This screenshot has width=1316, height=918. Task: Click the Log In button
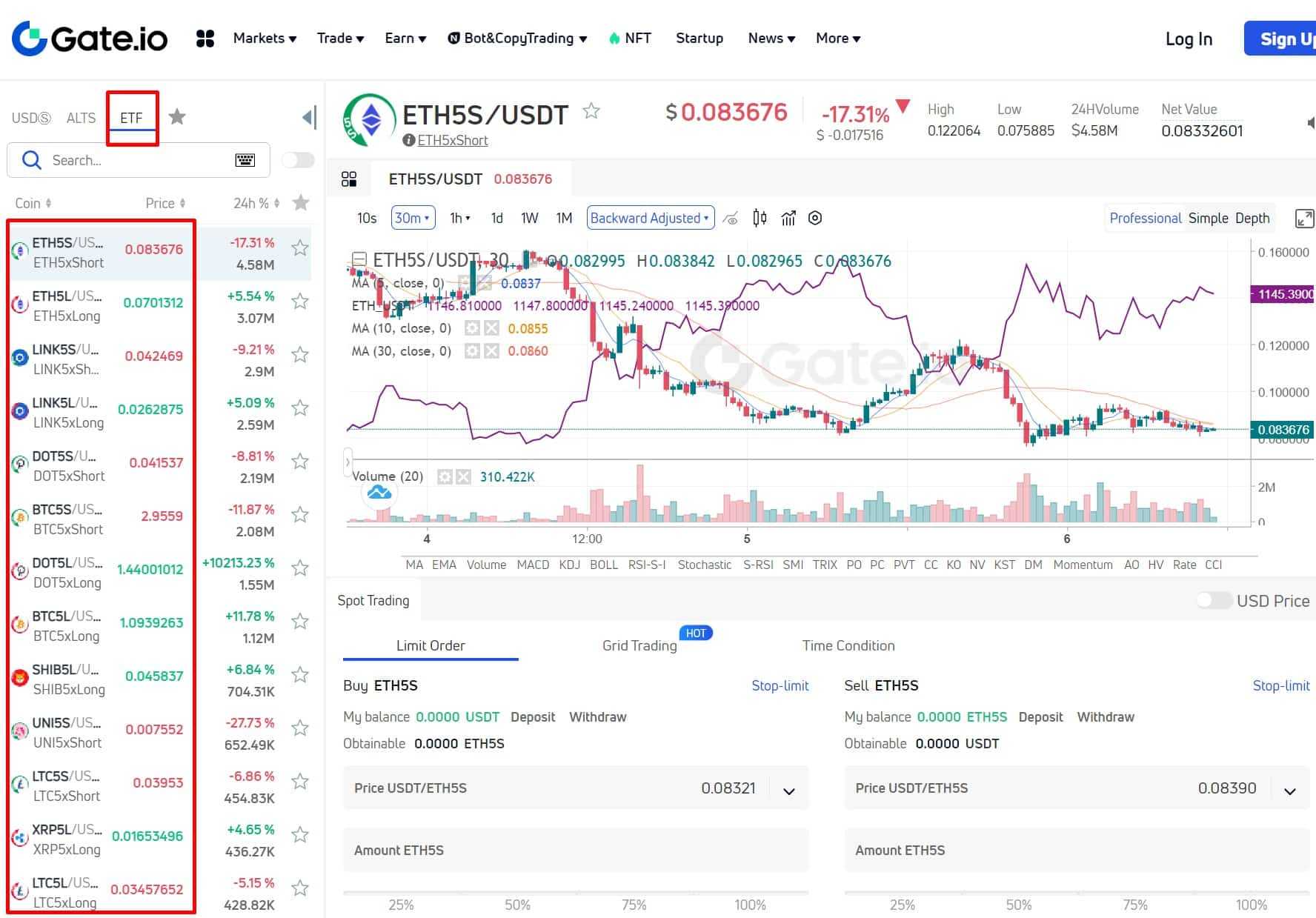pyautogui.click(x=1188, y=39)
